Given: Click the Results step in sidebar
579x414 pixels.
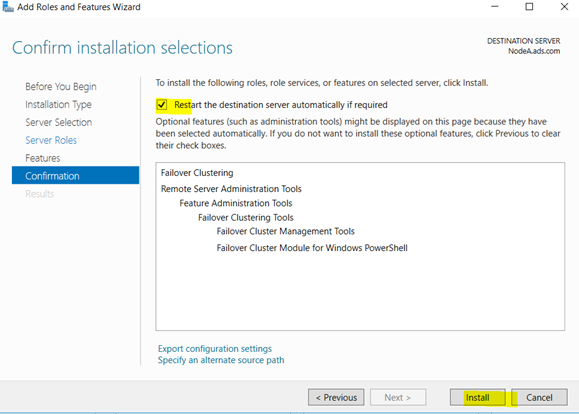Looking at the screenshot, I should click(x=40, y=194).
